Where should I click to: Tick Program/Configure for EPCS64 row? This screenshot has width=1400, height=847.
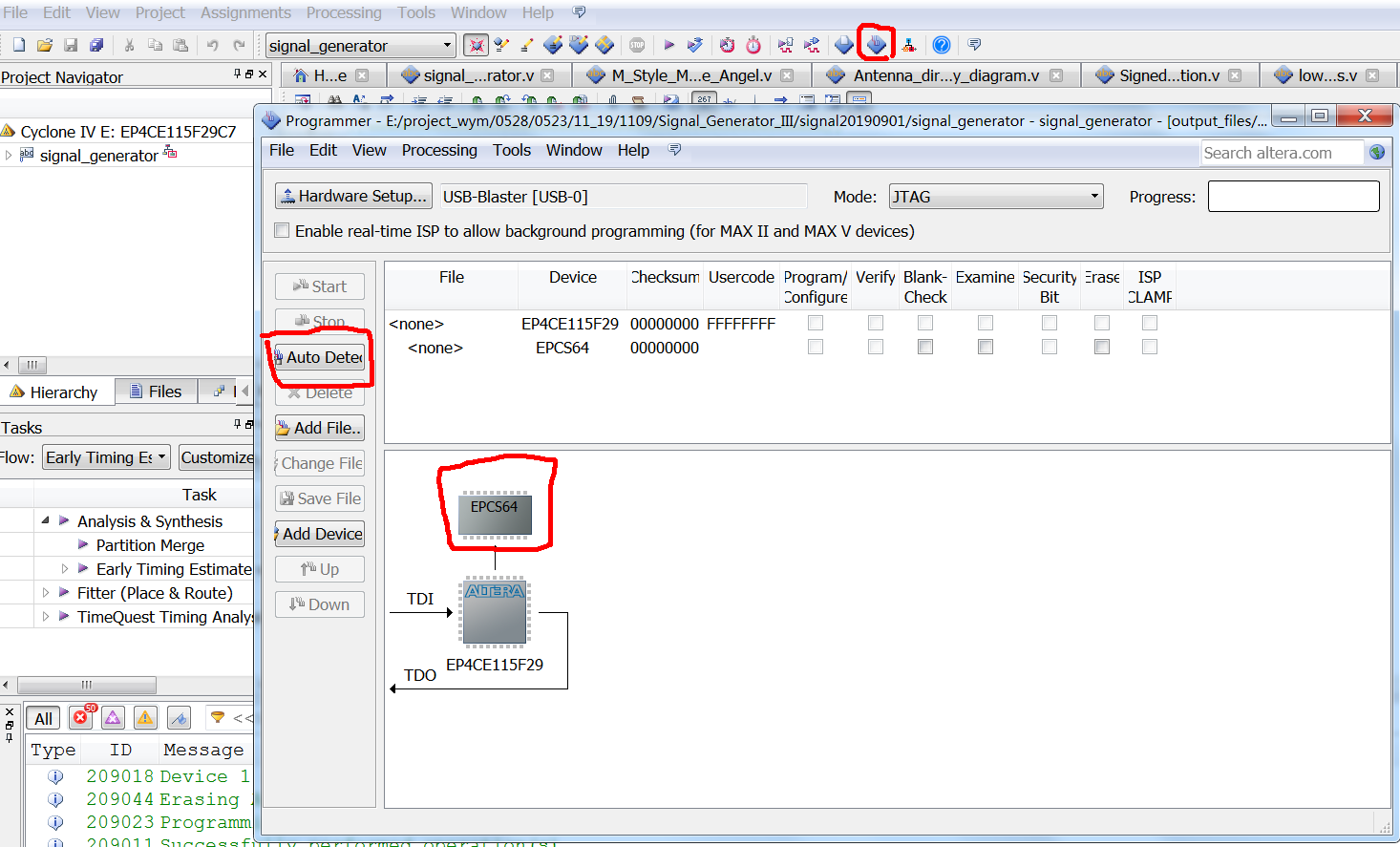[816, 347]
